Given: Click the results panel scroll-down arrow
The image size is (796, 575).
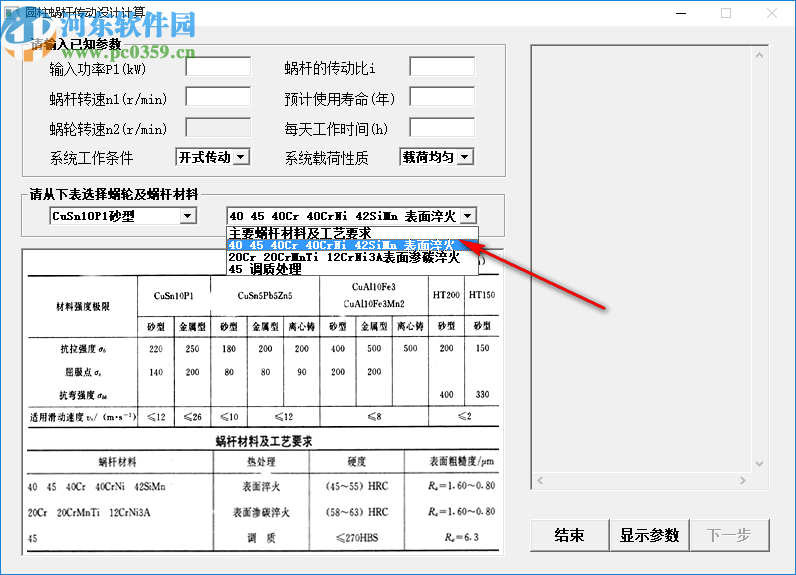Looking at the screenshot, I should pyautogui.click(x=759, y=463).
